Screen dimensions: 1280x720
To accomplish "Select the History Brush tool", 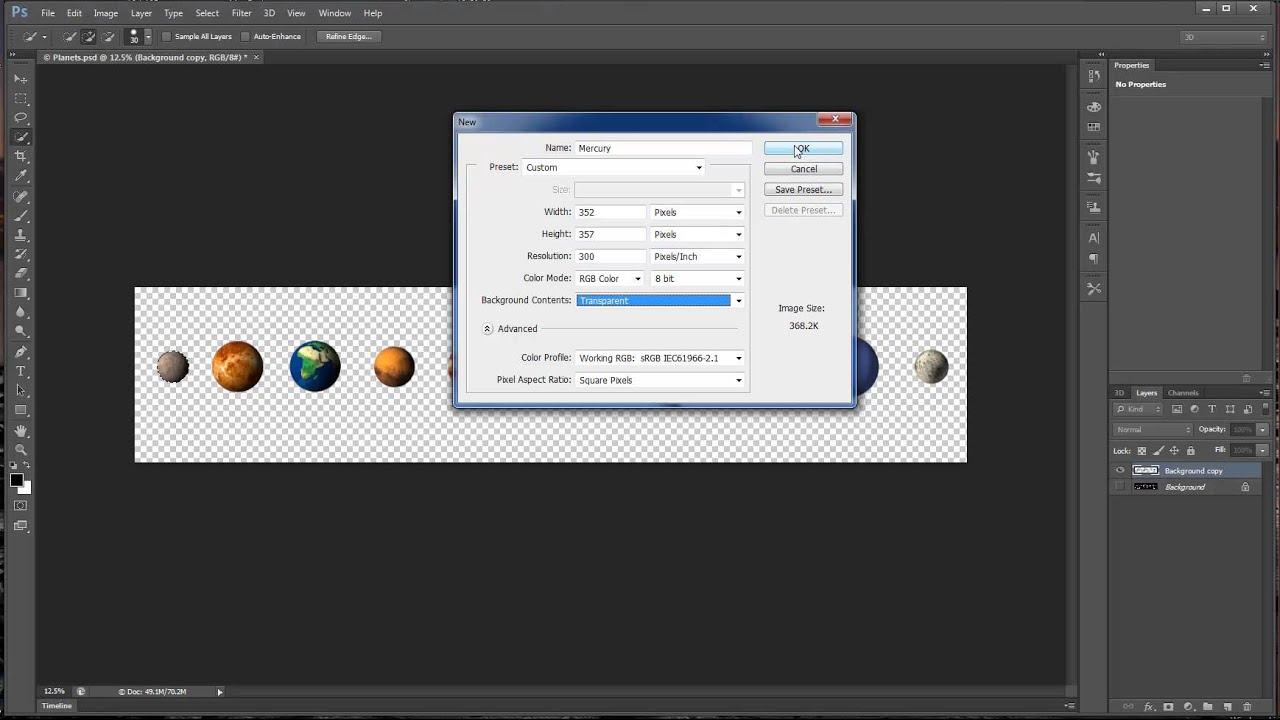I will pos(21,254).
